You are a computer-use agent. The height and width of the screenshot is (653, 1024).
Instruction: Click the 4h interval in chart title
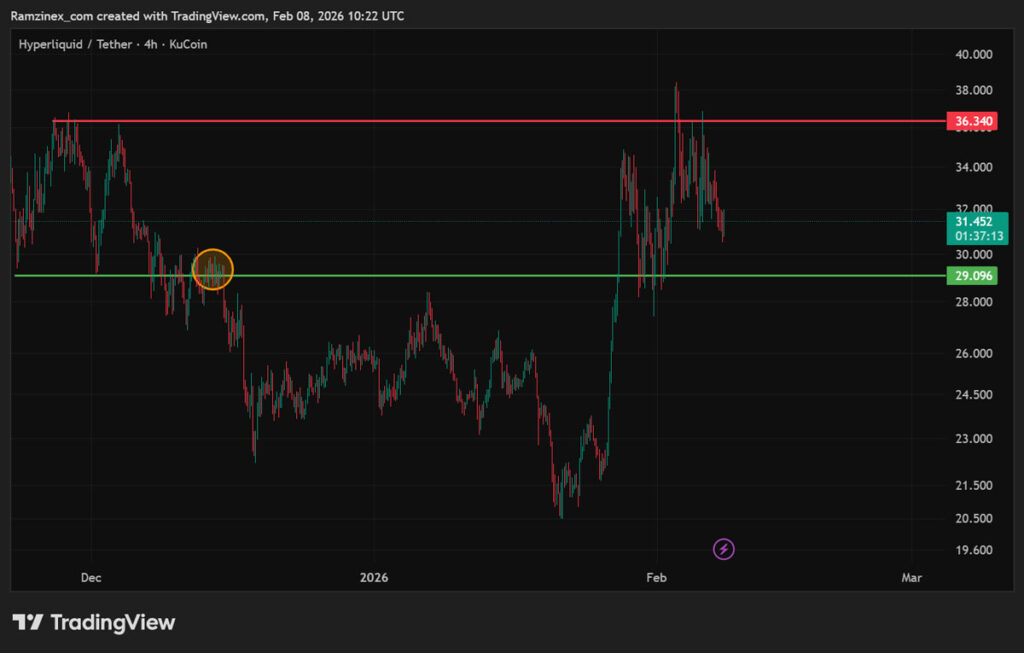[x=149, y=44]
